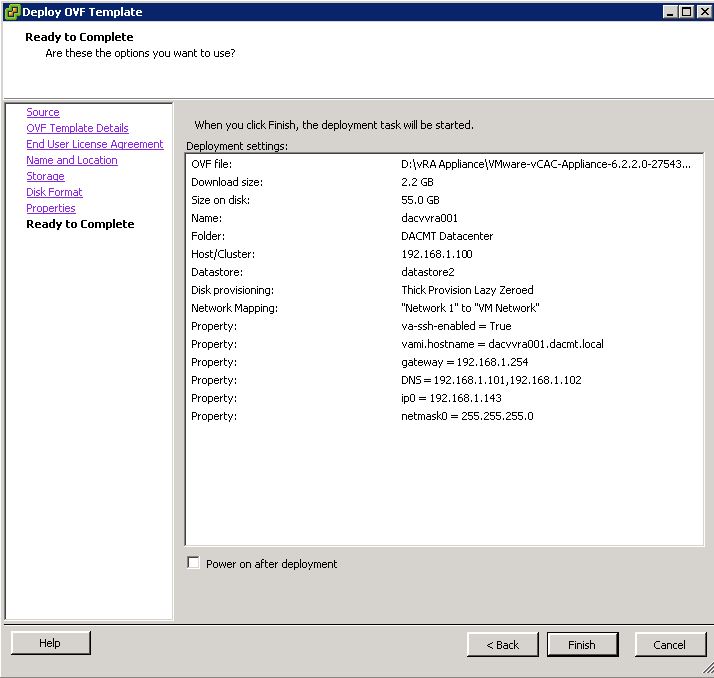Cancel the OVF deployment wizard
This screenshot has height=678, width=714.
coord(669,645)
